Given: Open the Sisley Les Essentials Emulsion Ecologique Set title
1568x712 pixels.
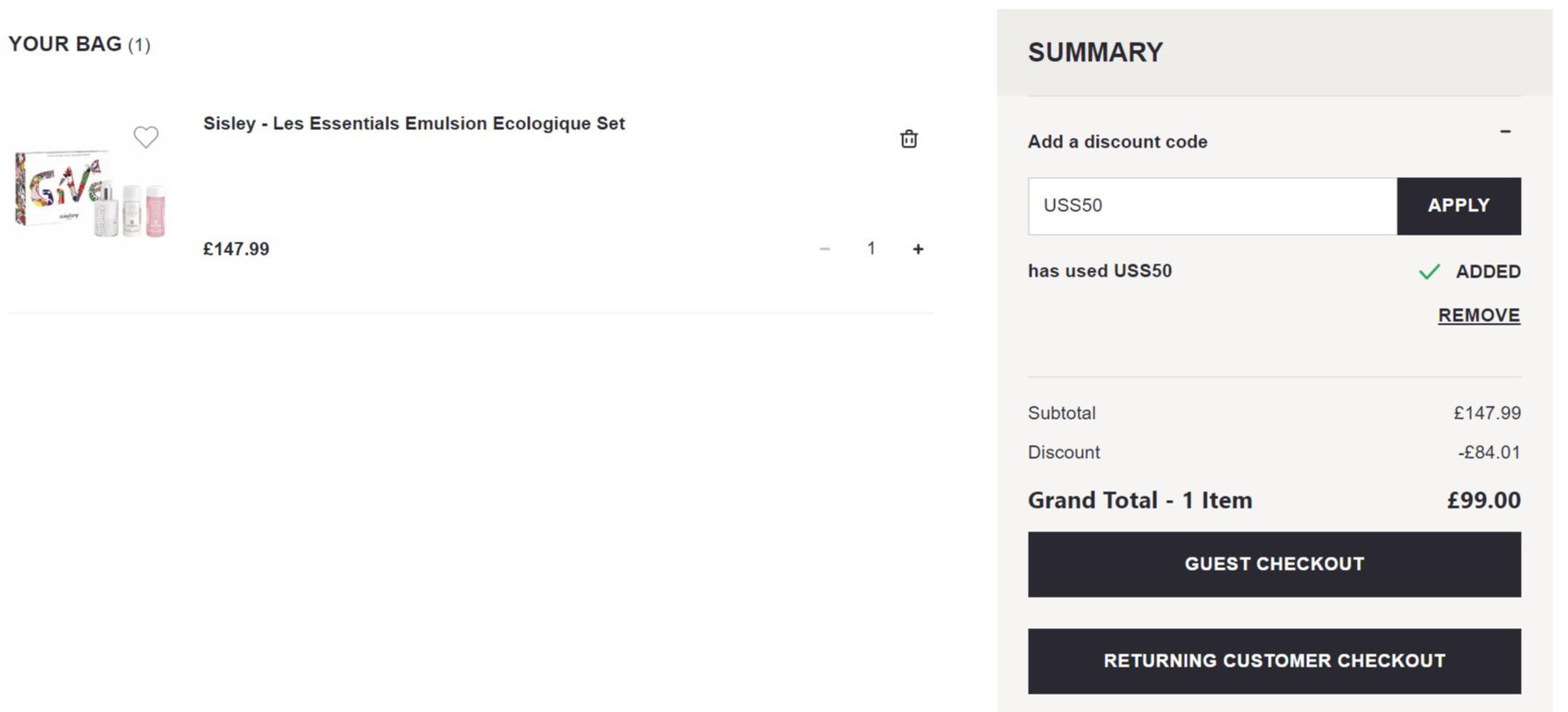Looking at the screenshot, I should [x=414, y=124].
